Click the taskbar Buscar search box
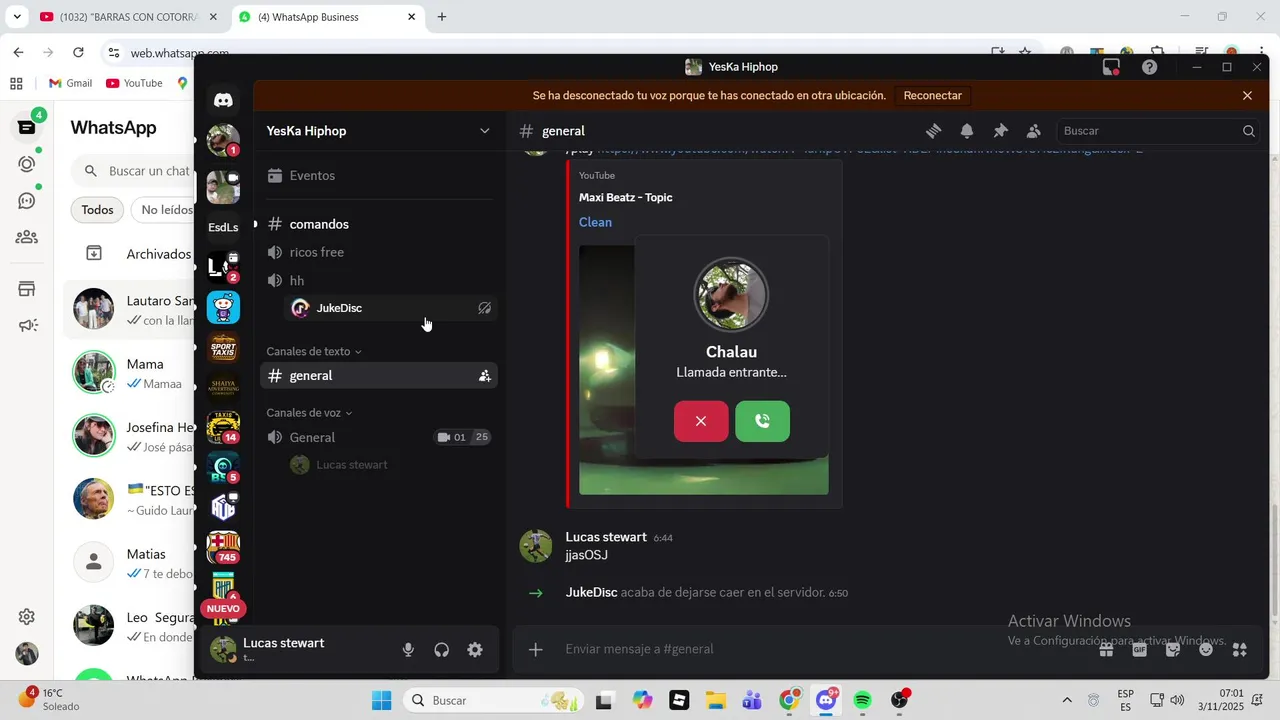The width and height of the screenshot is (1280, 720). [493, 700]
